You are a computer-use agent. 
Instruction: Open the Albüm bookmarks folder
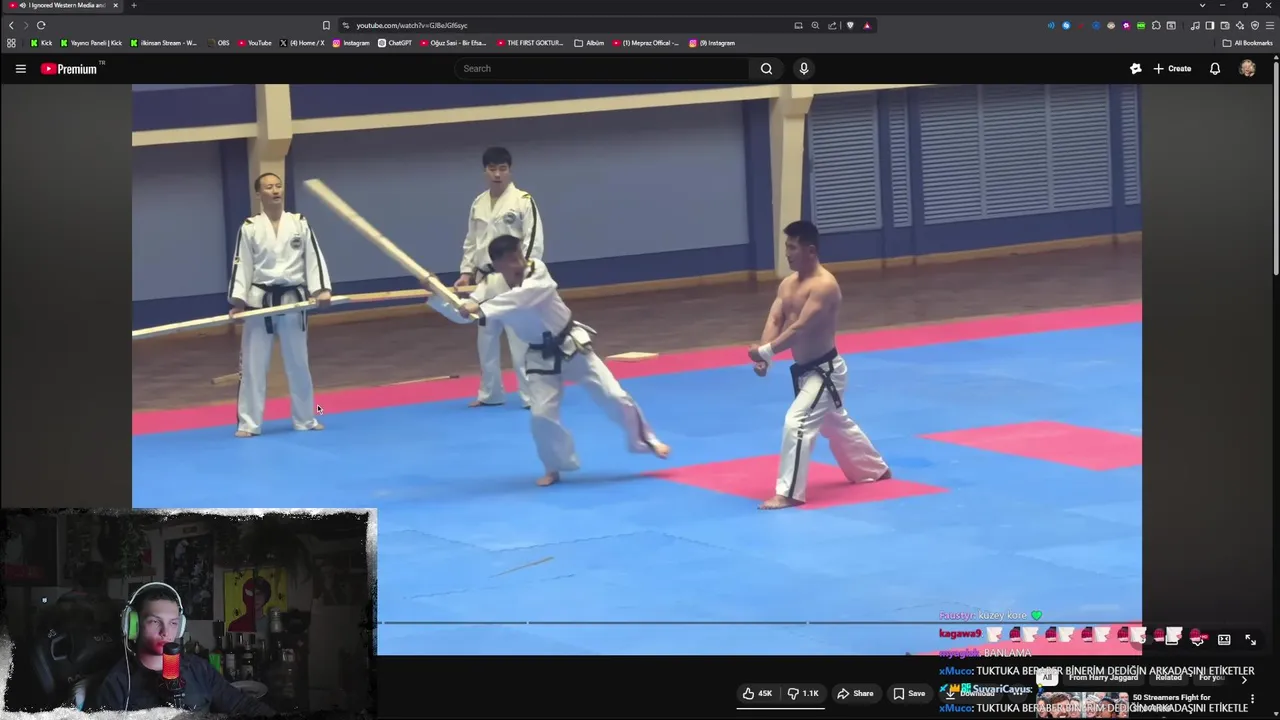click(589, 43)
